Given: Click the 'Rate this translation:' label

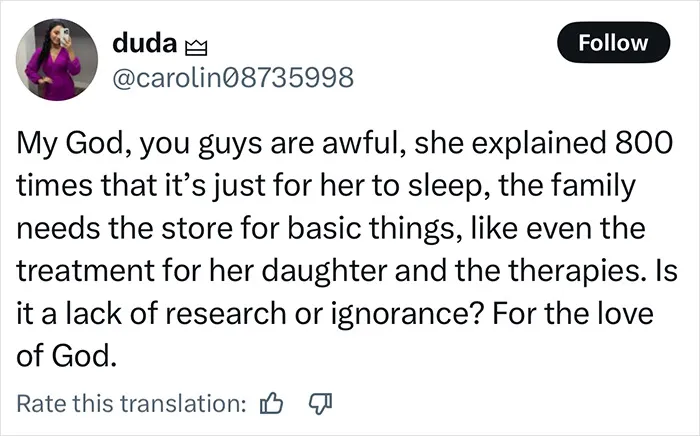Looking at the screenshot, I should (x=131, y=403).
